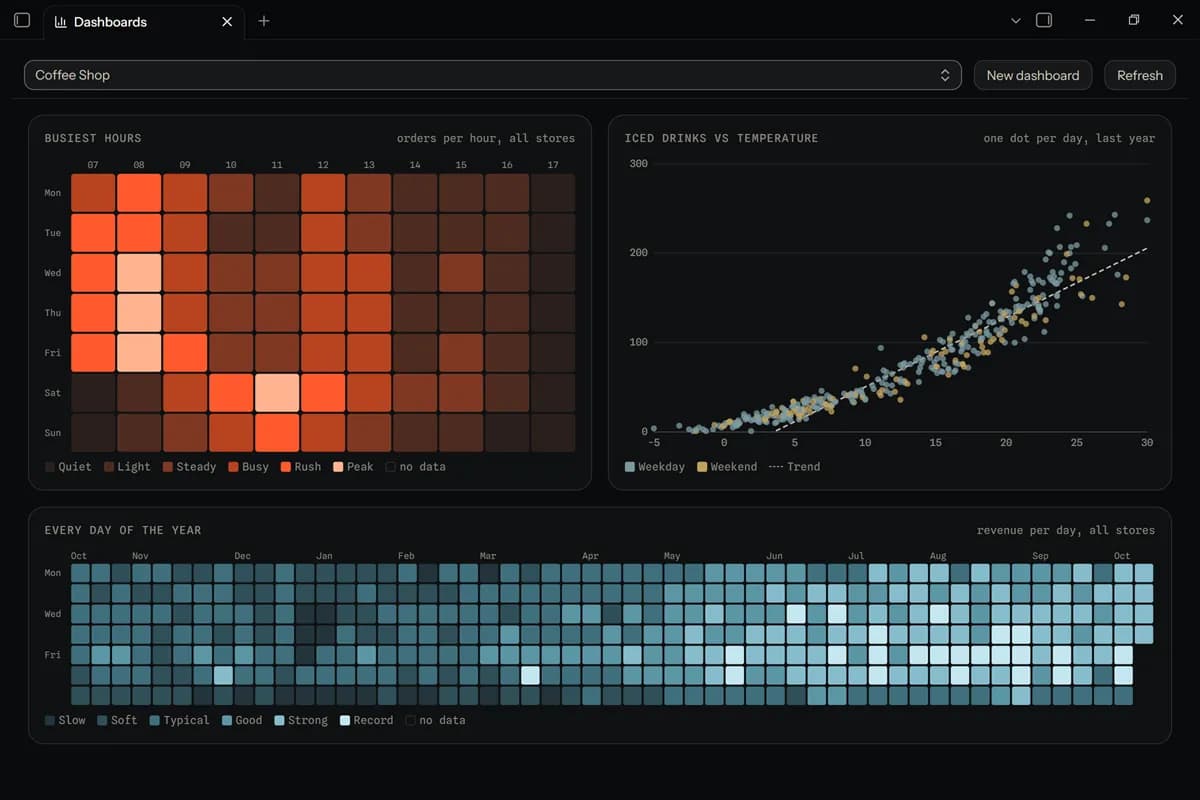The height and width of the screenshot is (800, 1200).
Task: Close the Dashboards tab
Action: 227,21
